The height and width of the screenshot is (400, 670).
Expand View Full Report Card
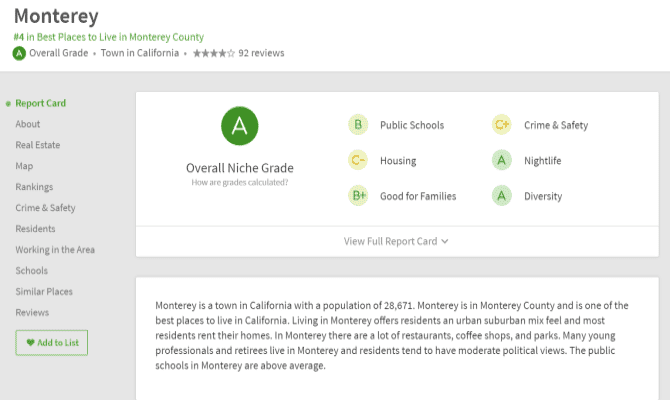pos(396,241)
